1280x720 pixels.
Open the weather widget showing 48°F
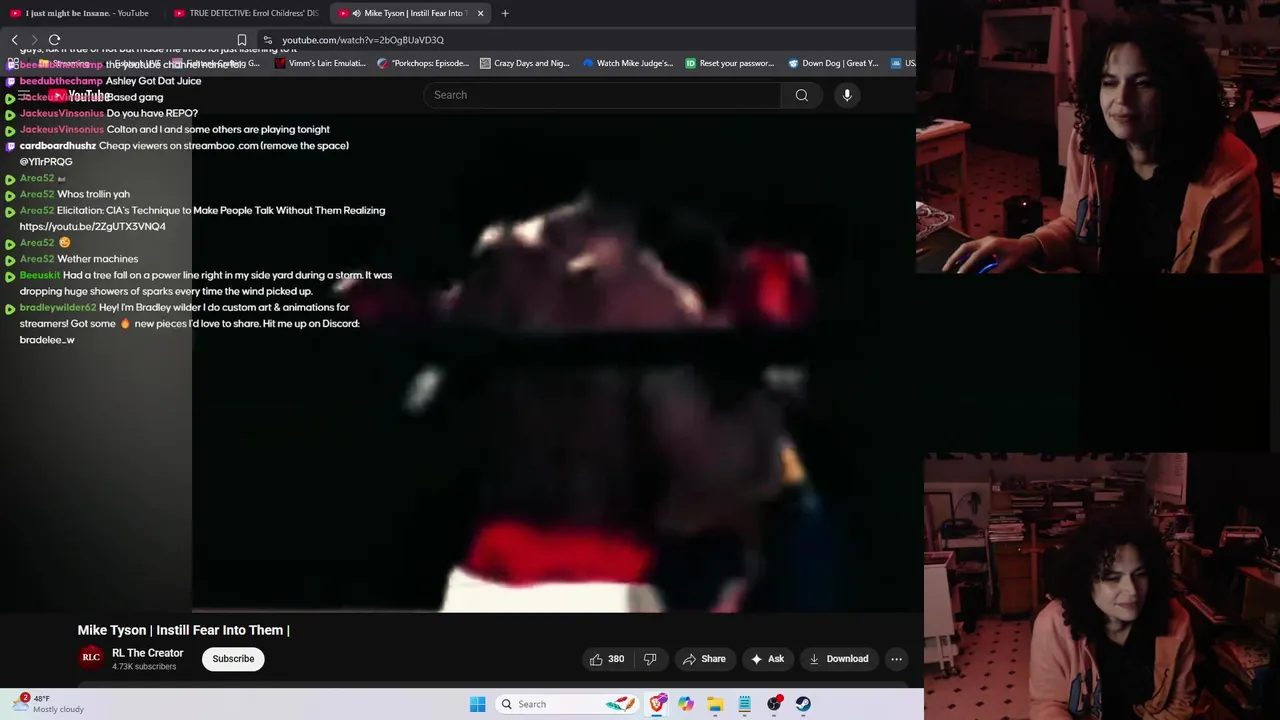(x=48, y=704)
